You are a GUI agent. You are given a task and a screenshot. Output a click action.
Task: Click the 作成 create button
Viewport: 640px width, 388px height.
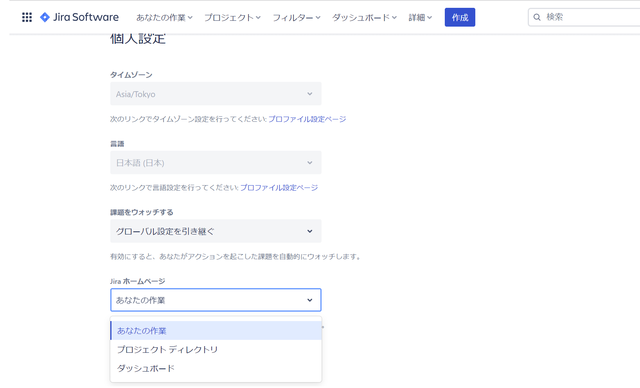pyautogui.click(x=460, y=18)
